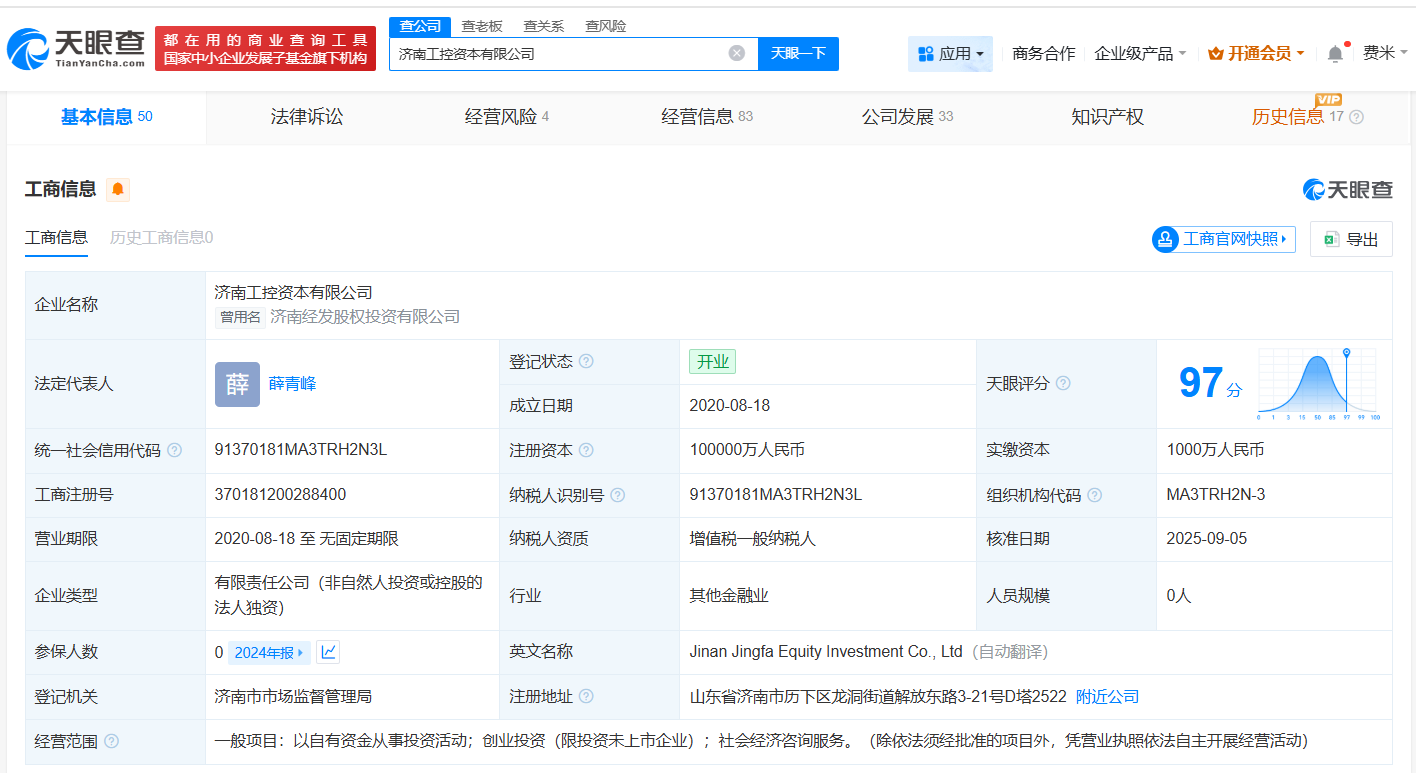Click the 天眼一下 search button

[798, 53]
